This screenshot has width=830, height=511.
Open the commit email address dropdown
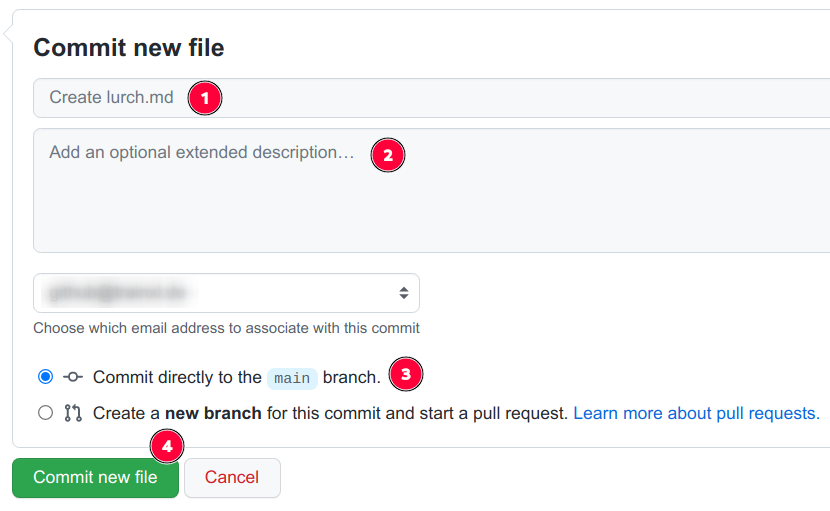[x=226, y=293]
